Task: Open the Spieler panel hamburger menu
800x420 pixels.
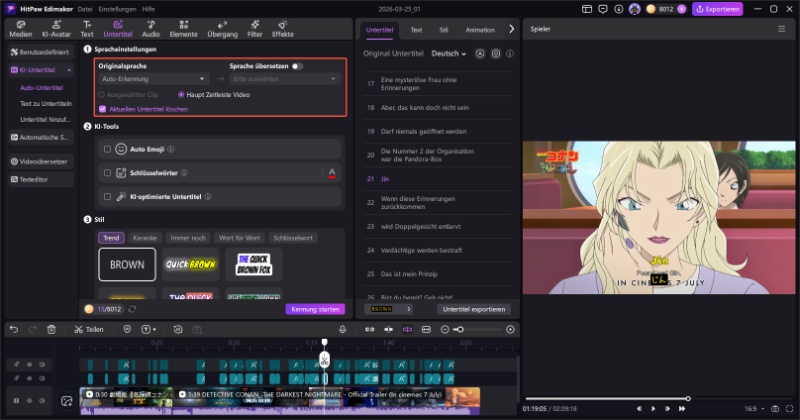Action: pyautogui.click(x=781, y=29)
